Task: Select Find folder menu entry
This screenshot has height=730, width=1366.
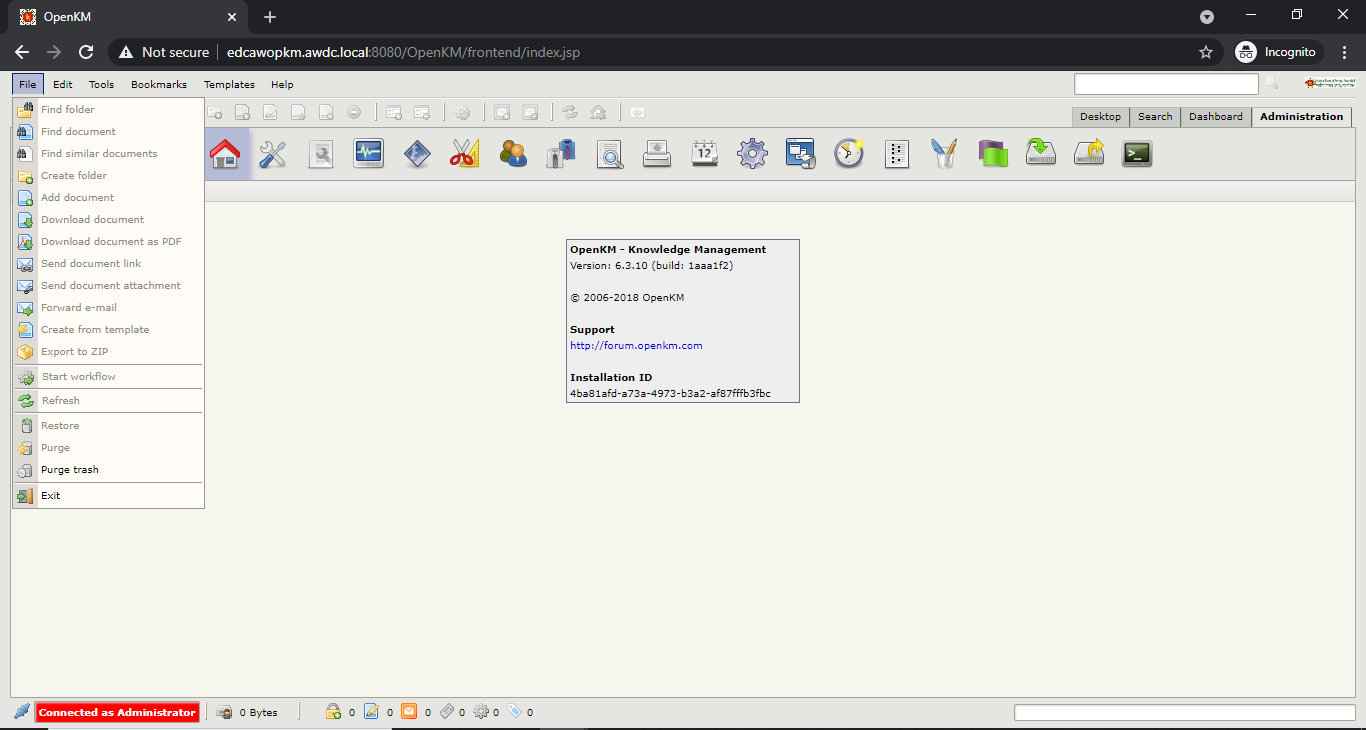Action: (x=108, y=110)
